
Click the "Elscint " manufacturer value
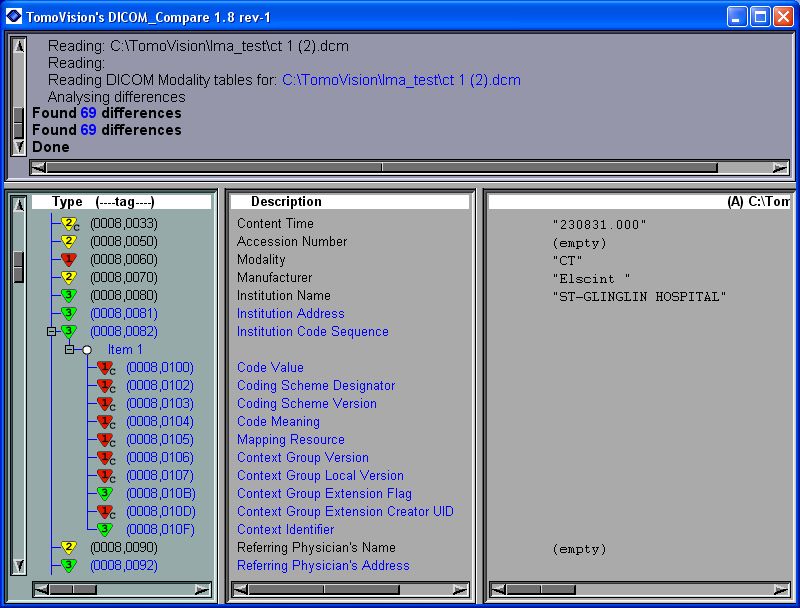point(591,279)
